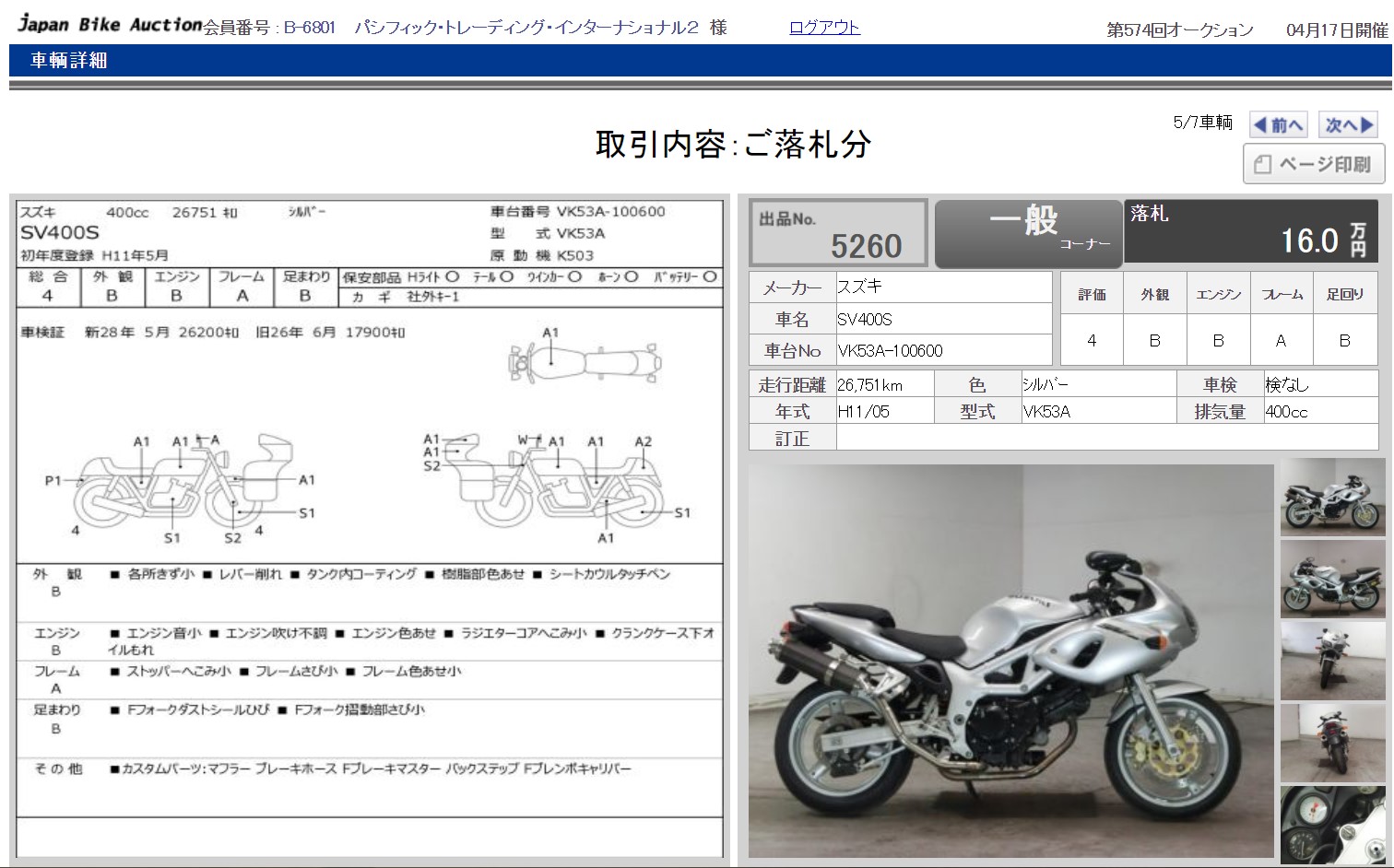Open the first right-side view thumbnail
Screen dimensions: 1394x868
click(1332, 498)
